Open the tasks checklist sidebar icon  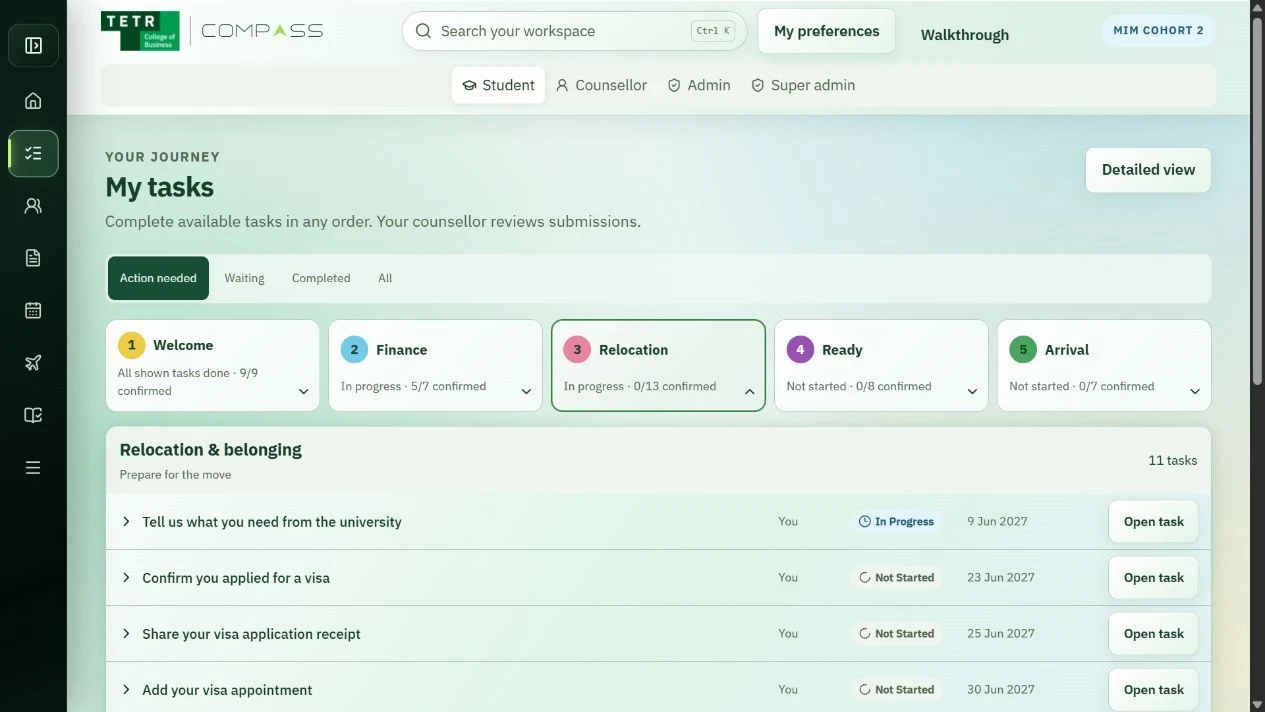click(33, 154)
